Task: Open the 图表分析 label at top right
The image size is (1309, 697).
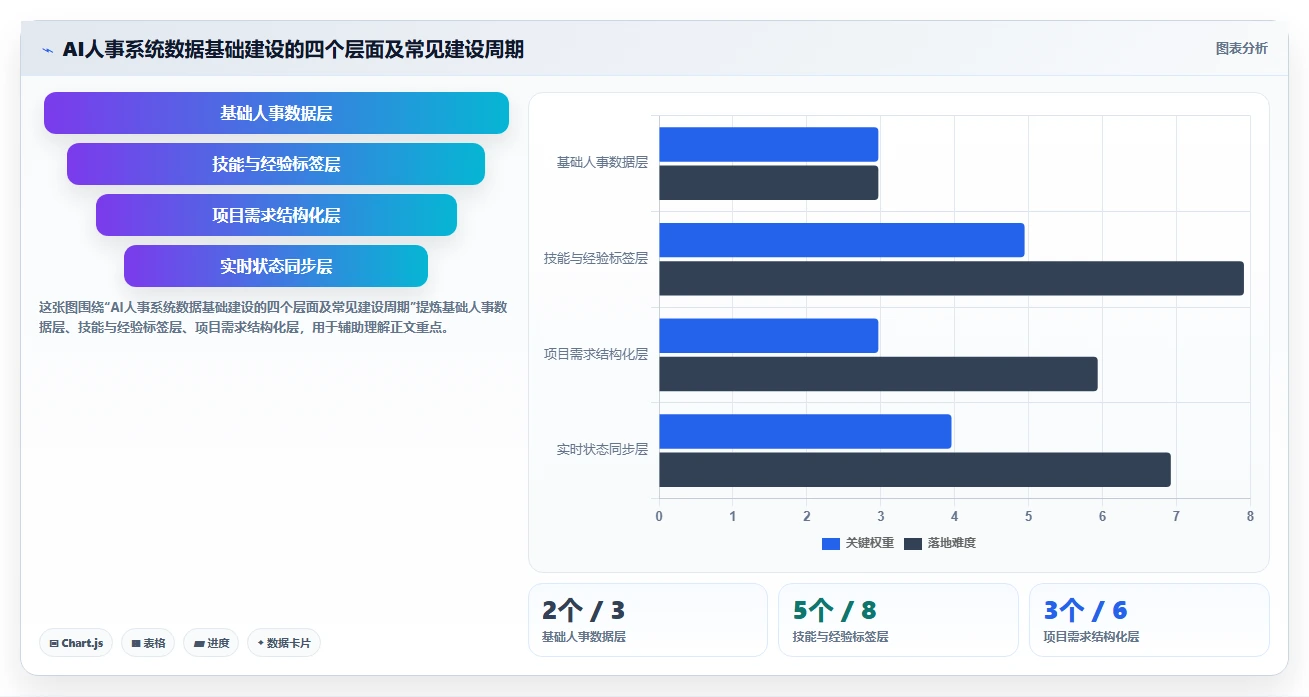Action: click(1241, 49)
